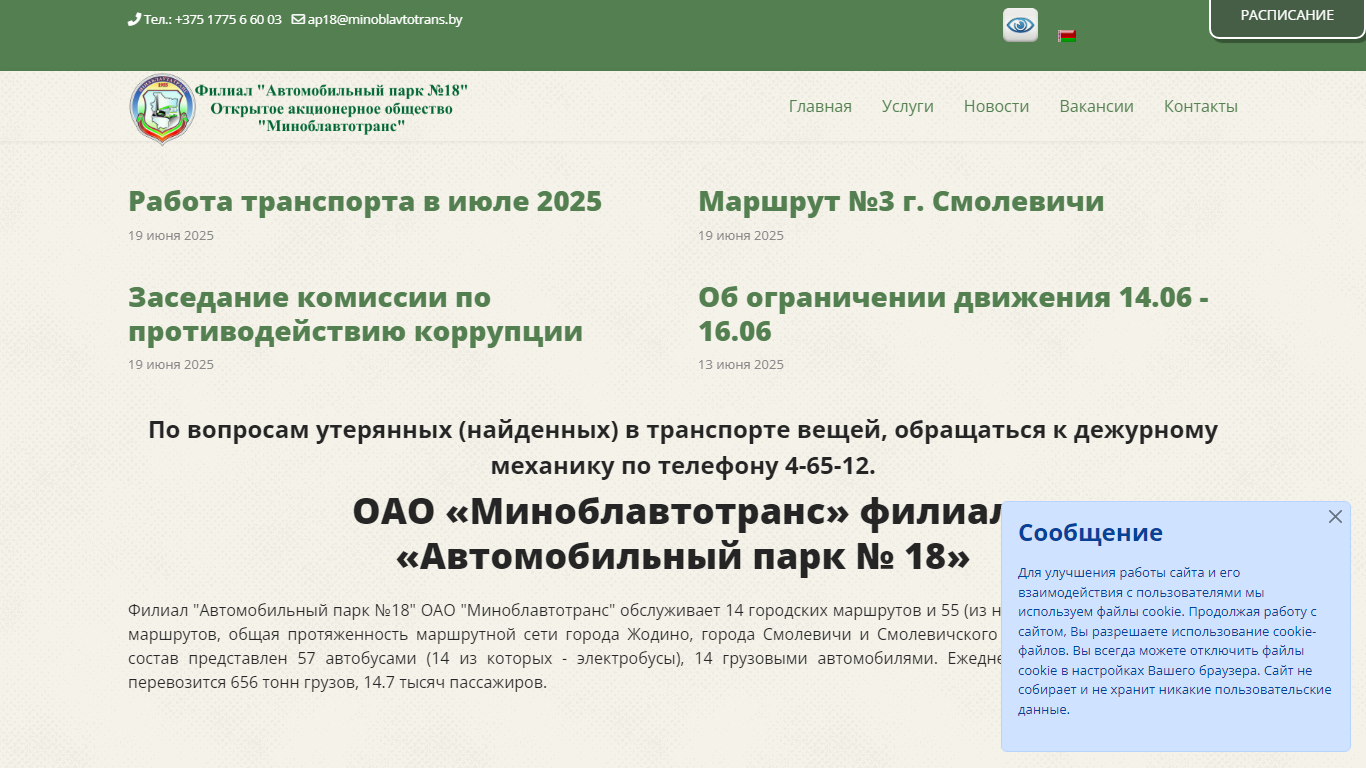Open the Новости menu item
Viewport: 1366px width, 768px height.
click(x=996, y=106)
